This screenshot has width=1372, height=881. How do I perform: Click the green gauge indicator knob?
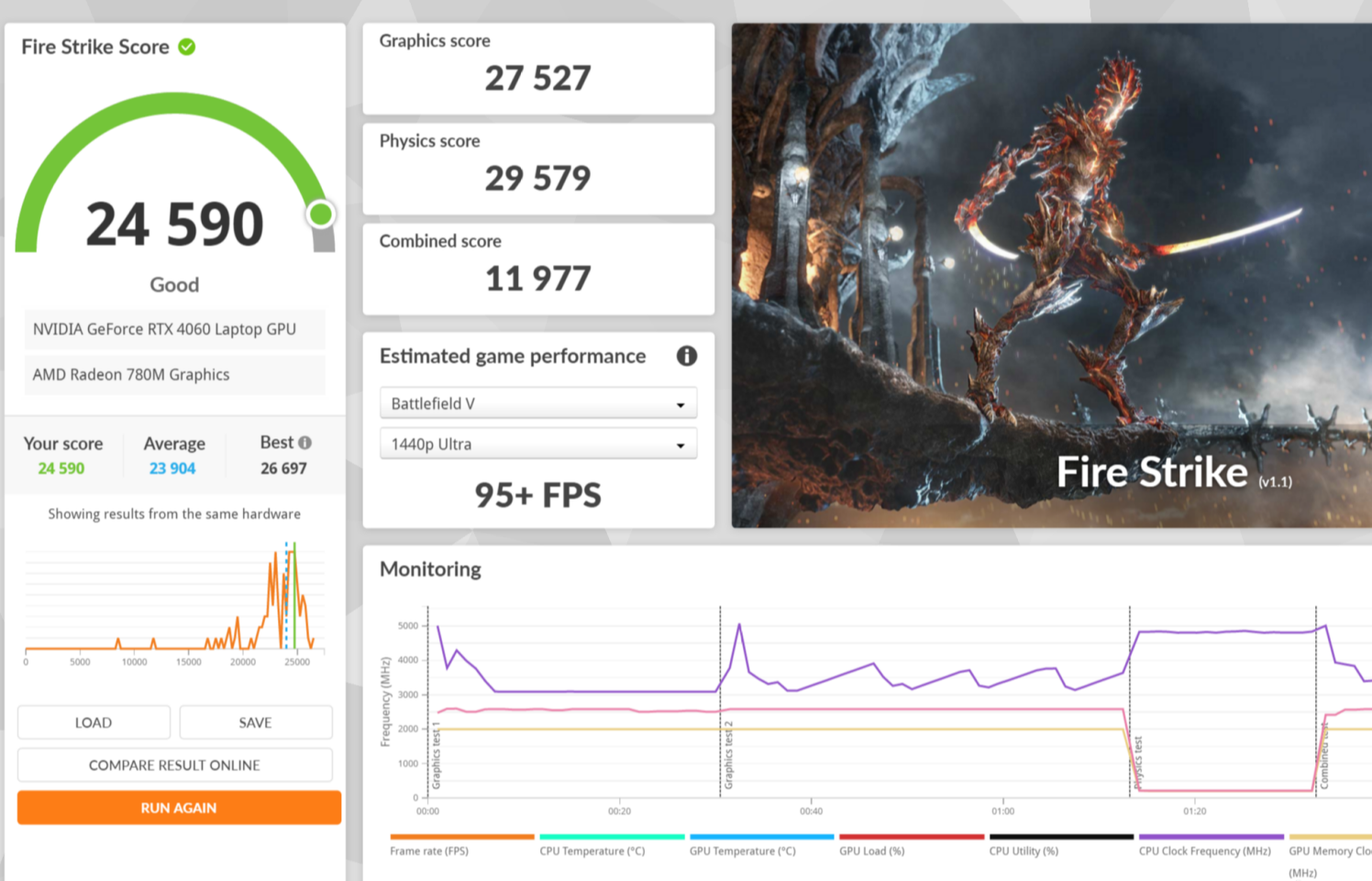point(321,215)
